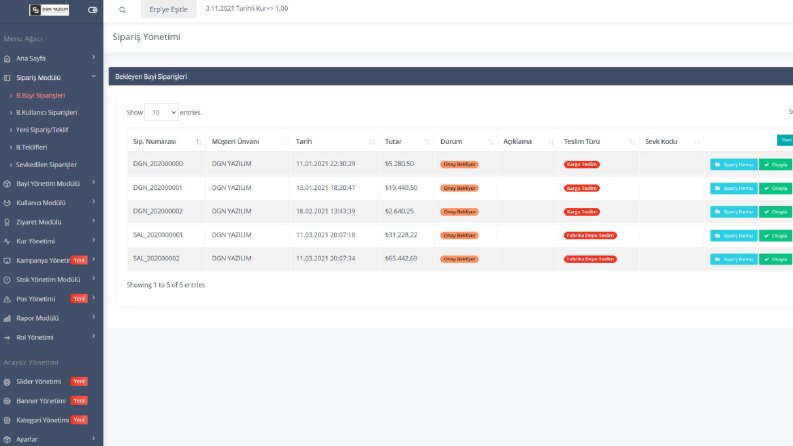
Task: Click the Pos Yönetimi icon
Action: [x=7, y=299]
